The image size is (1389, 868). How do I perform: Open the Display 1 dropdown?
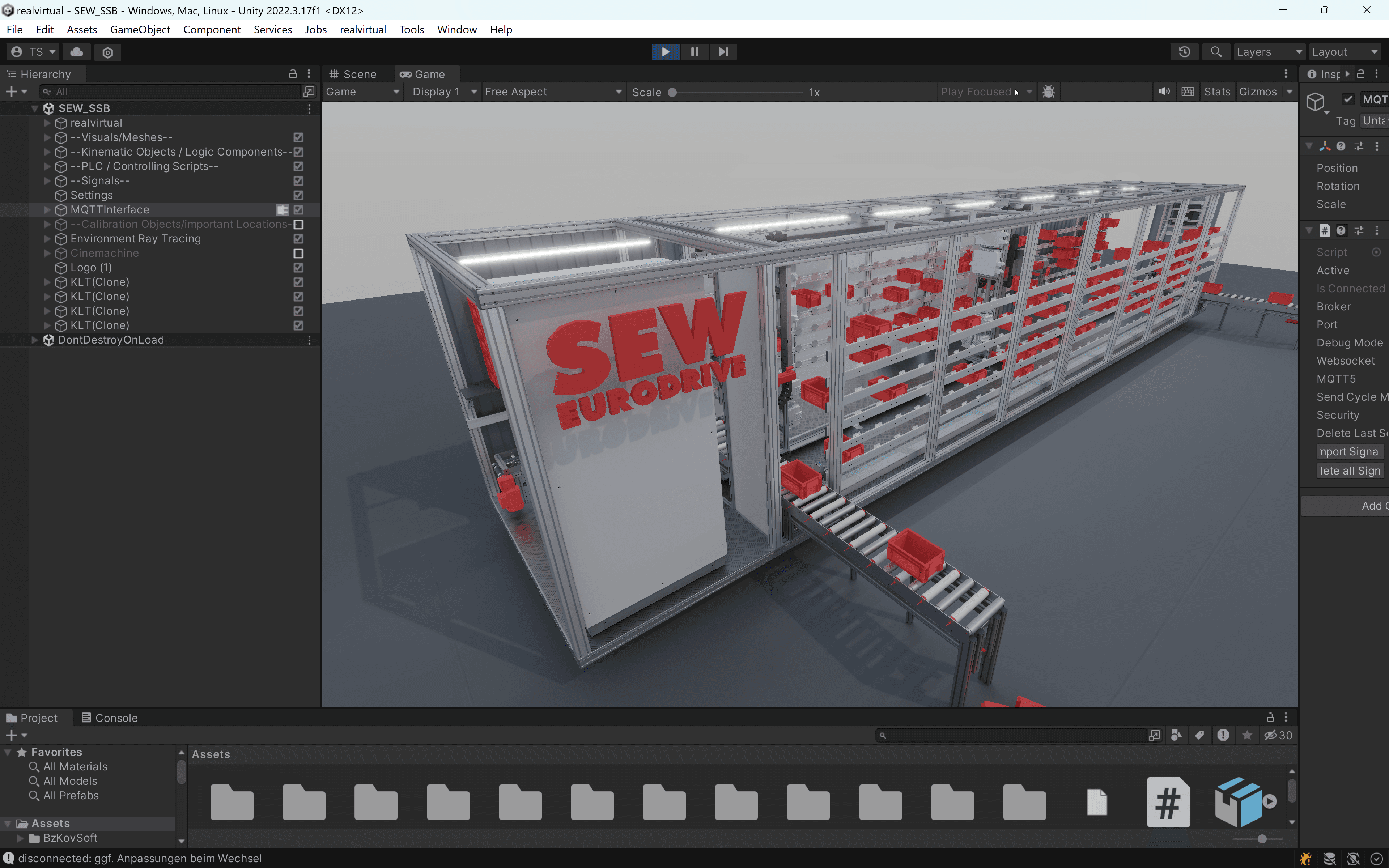[x=445, y=92]
